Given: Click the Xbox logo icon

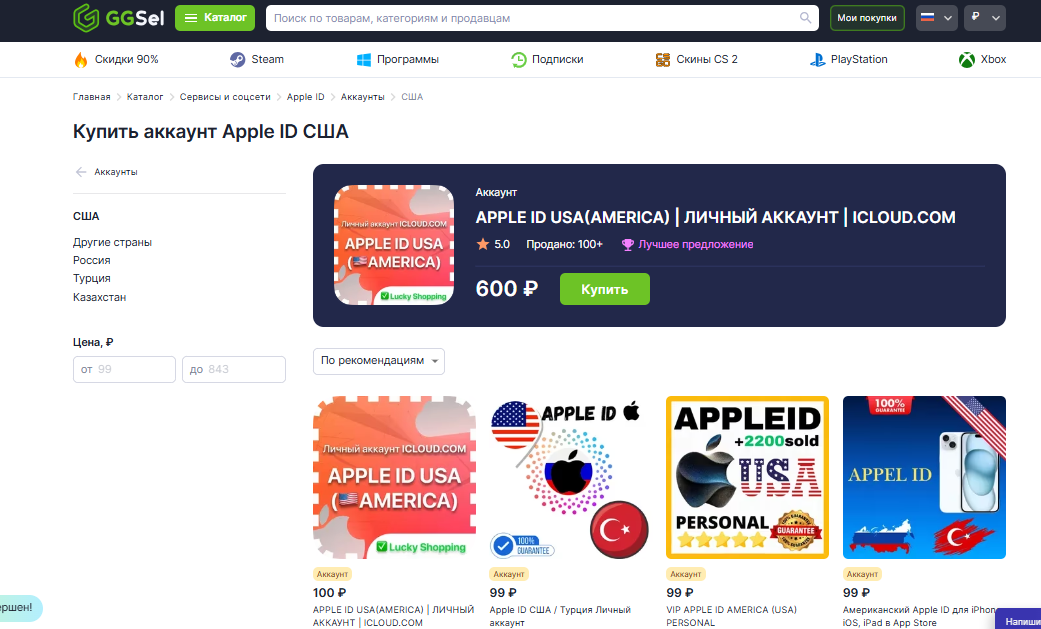Looking at the screenshot, I should pyautogui.click(x=967, y=60).
